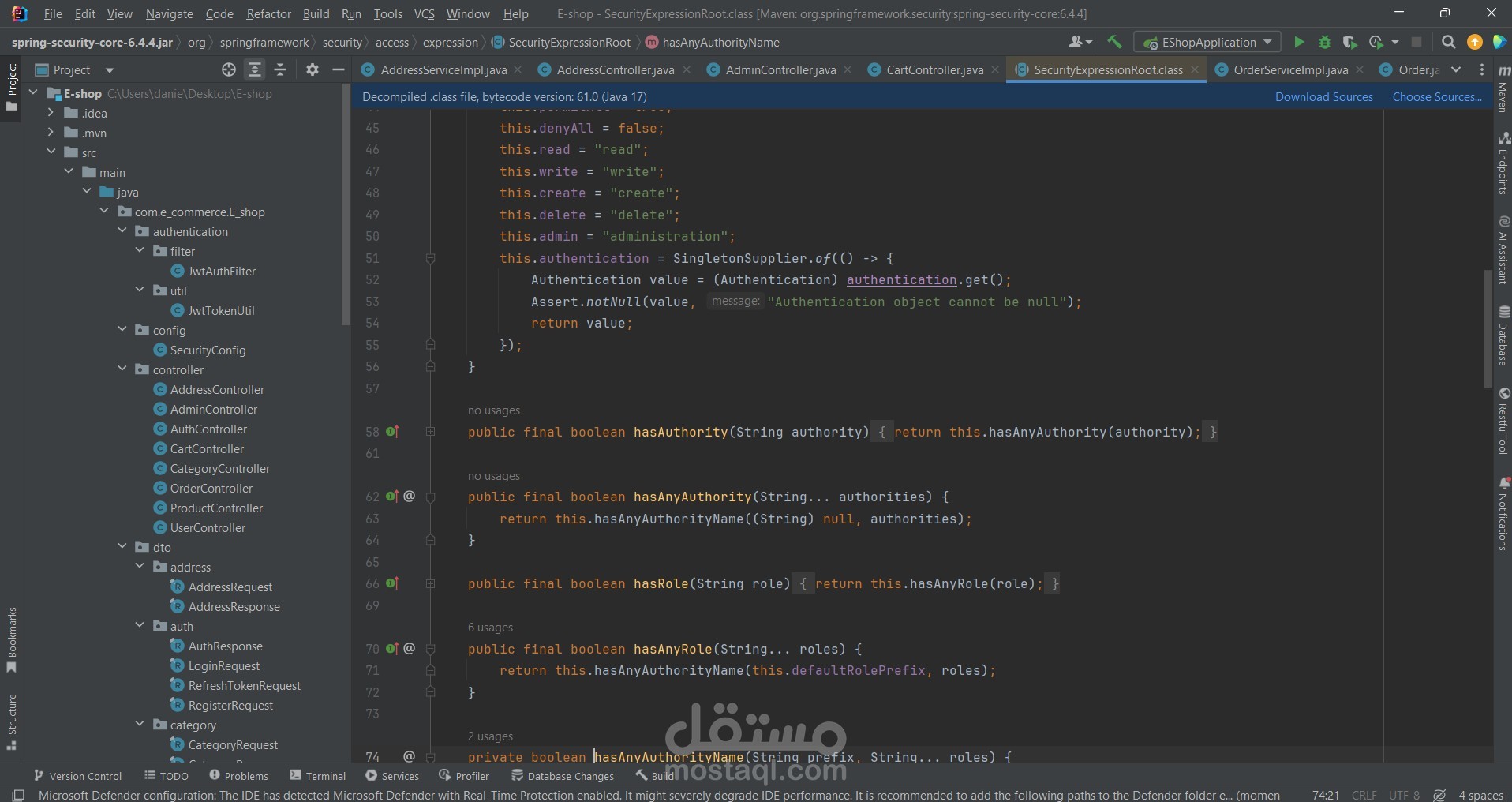
Task: Run EShopApplication with the green play icon
Action: click(x=1299, y=43)
